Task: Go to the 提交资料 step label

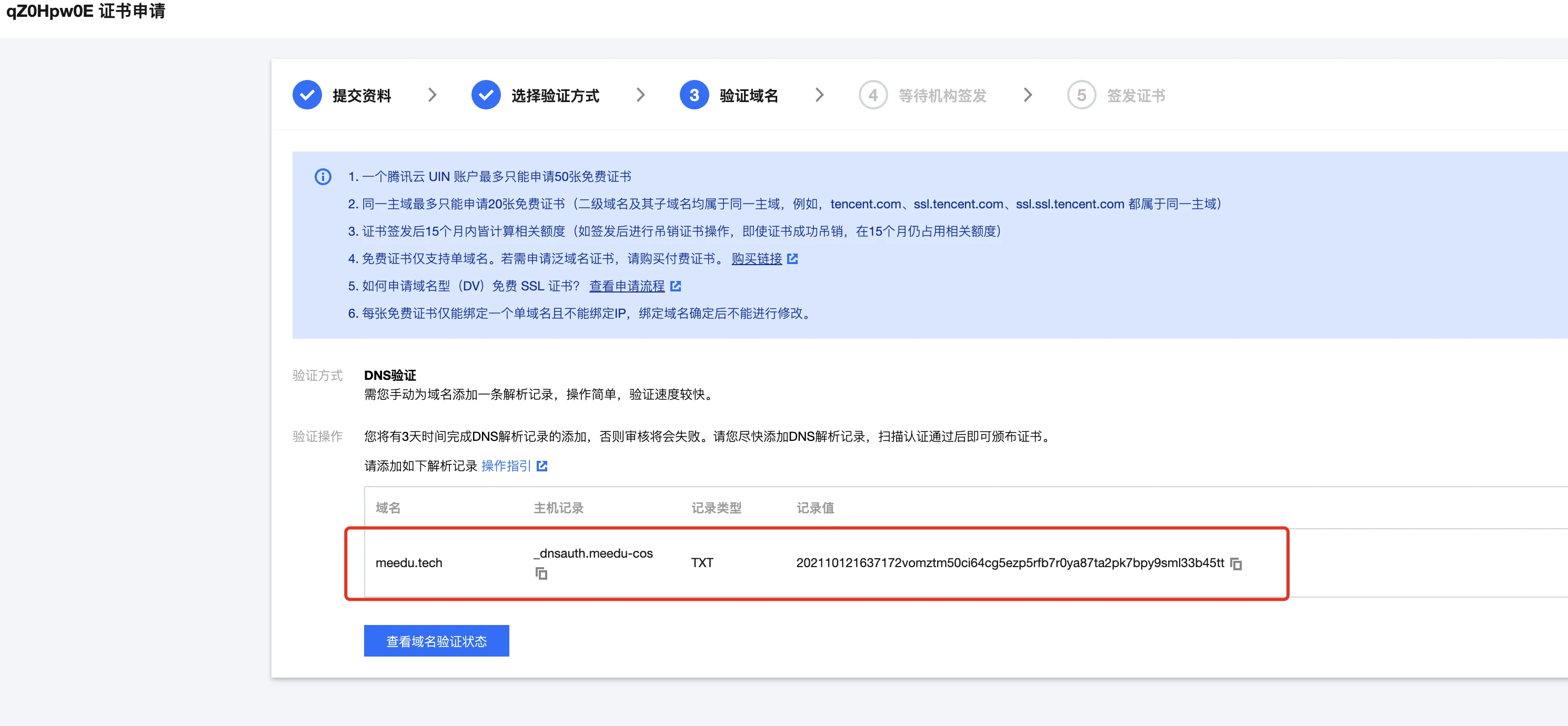Action: pyautogui.click(x=361, y=96)
